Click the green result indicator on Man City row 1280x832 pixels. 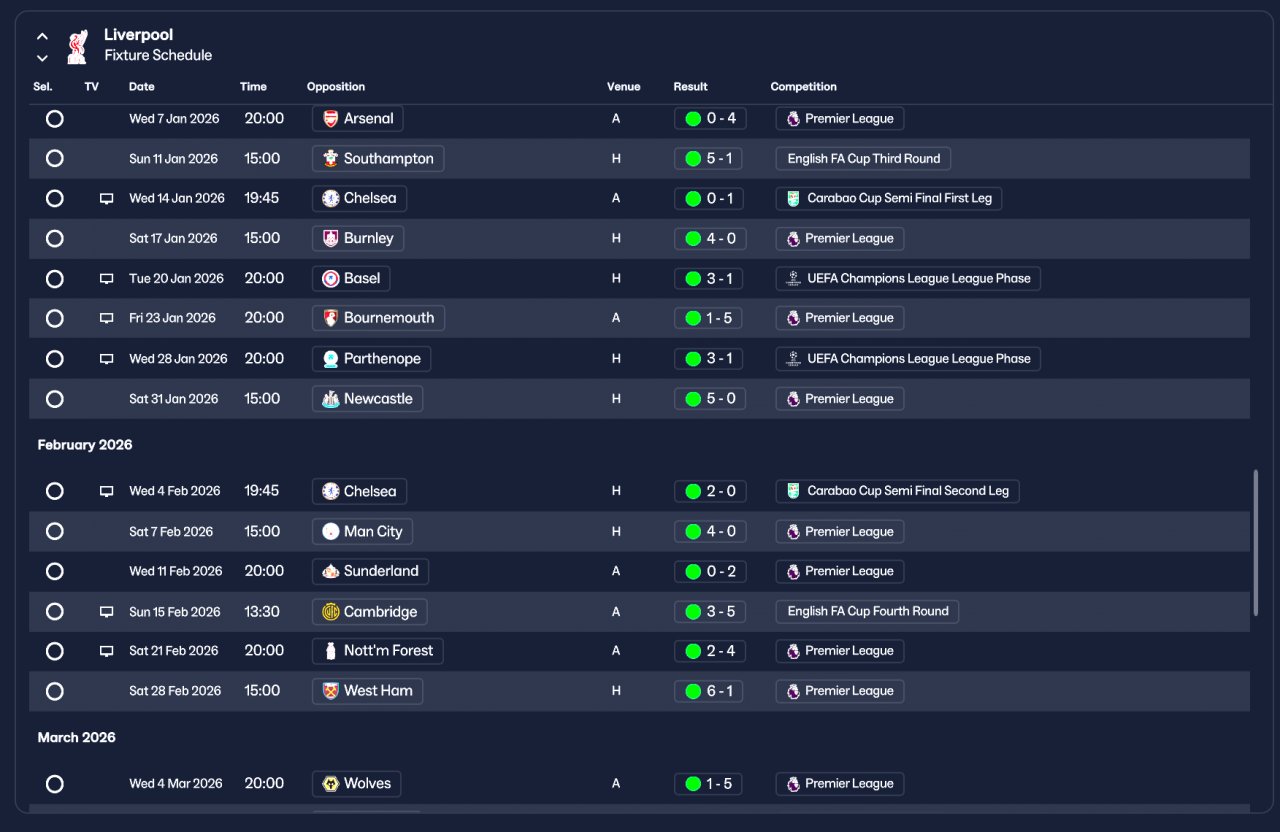(692, 532)
